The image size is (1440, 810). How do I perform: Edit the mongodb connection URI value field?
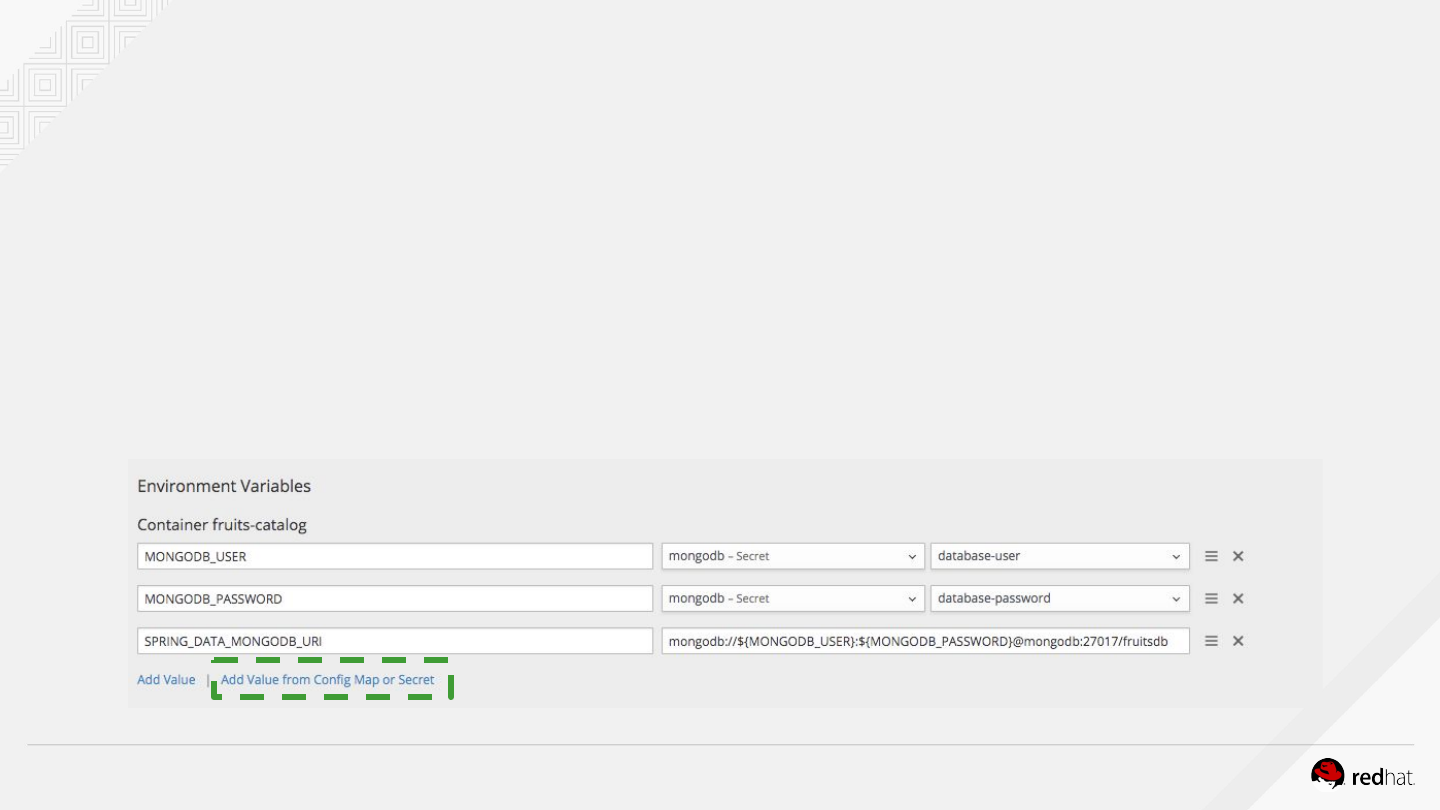coord(925,641)
